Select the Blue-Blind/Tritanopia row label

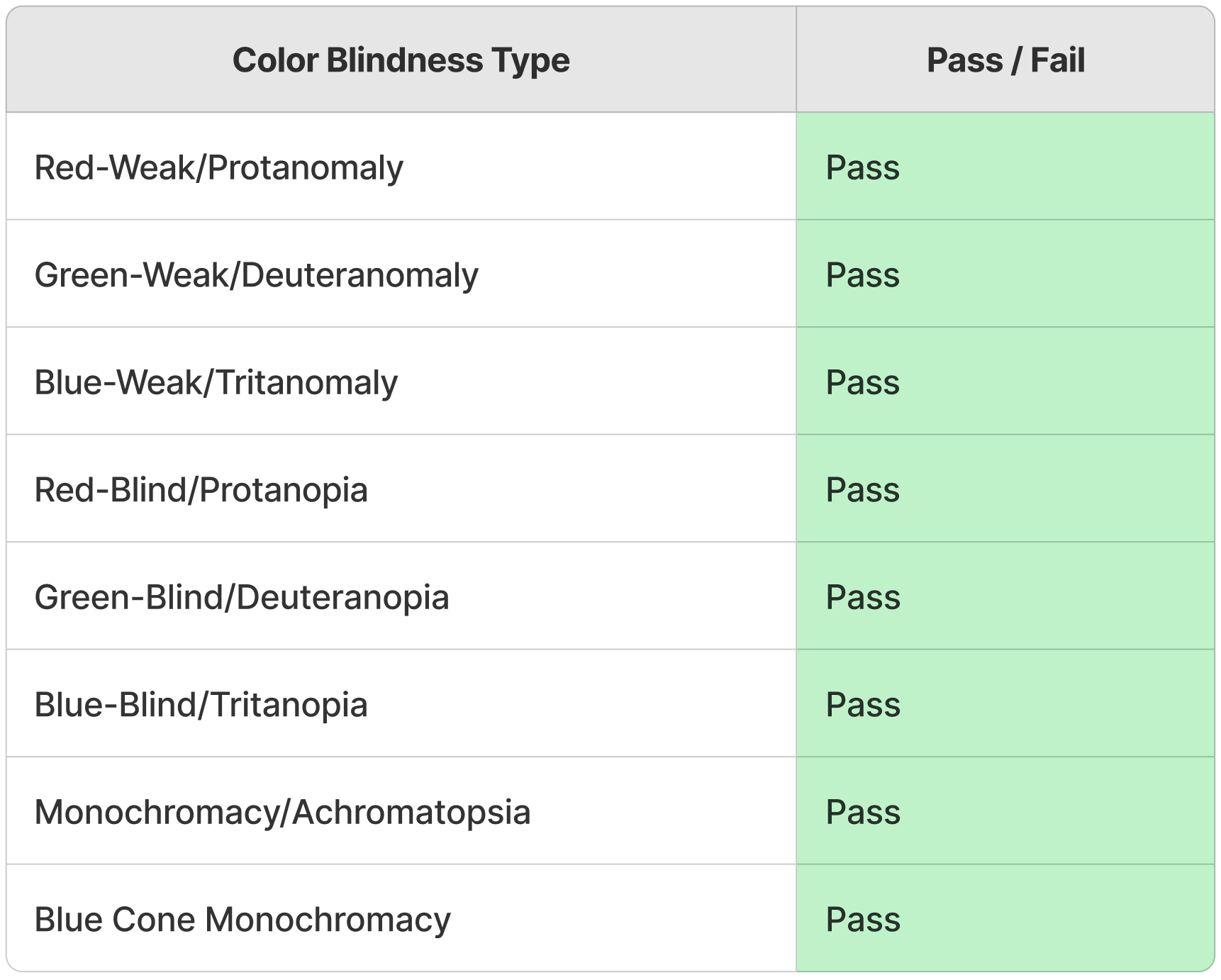201,705
